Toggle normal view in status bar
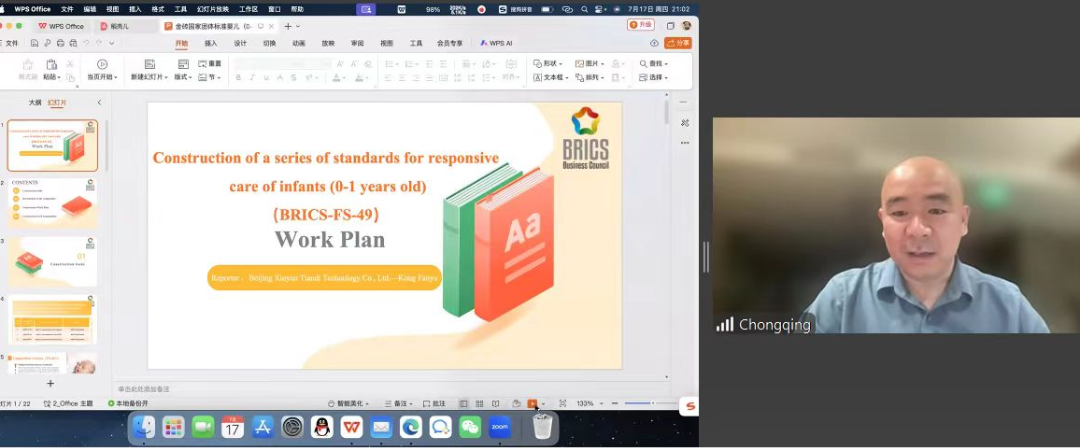Screen dimensions: 1080x448 464,404
